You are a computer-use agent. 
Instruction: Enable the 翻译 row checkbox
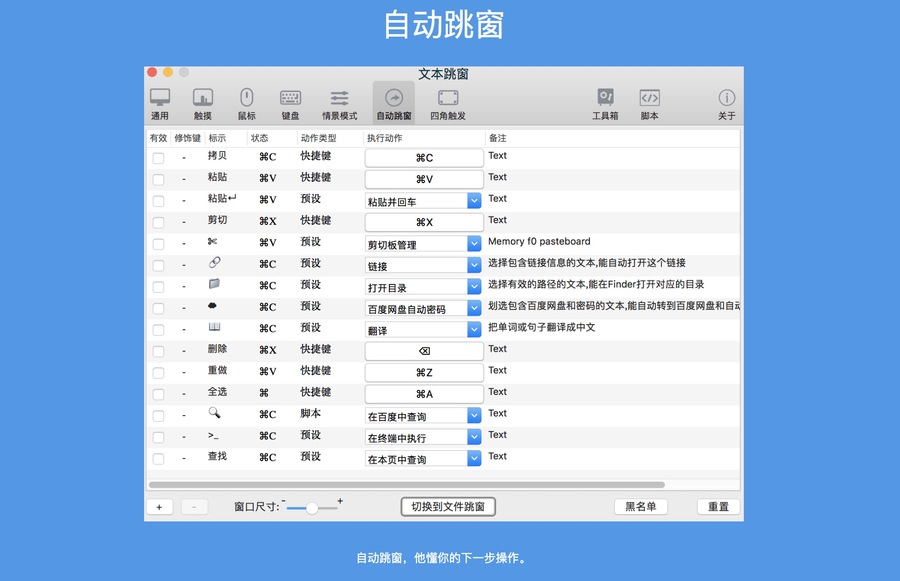pos(158,330)
